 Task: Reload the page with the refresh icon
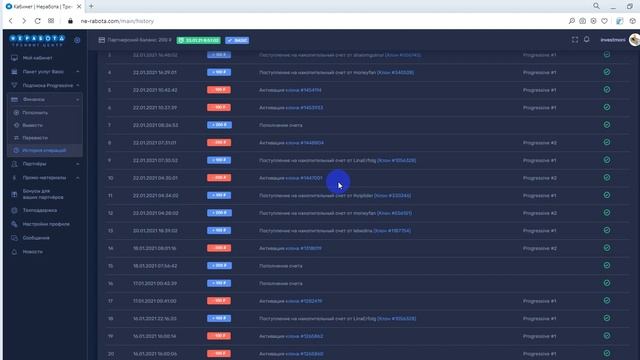coord(38,21)
